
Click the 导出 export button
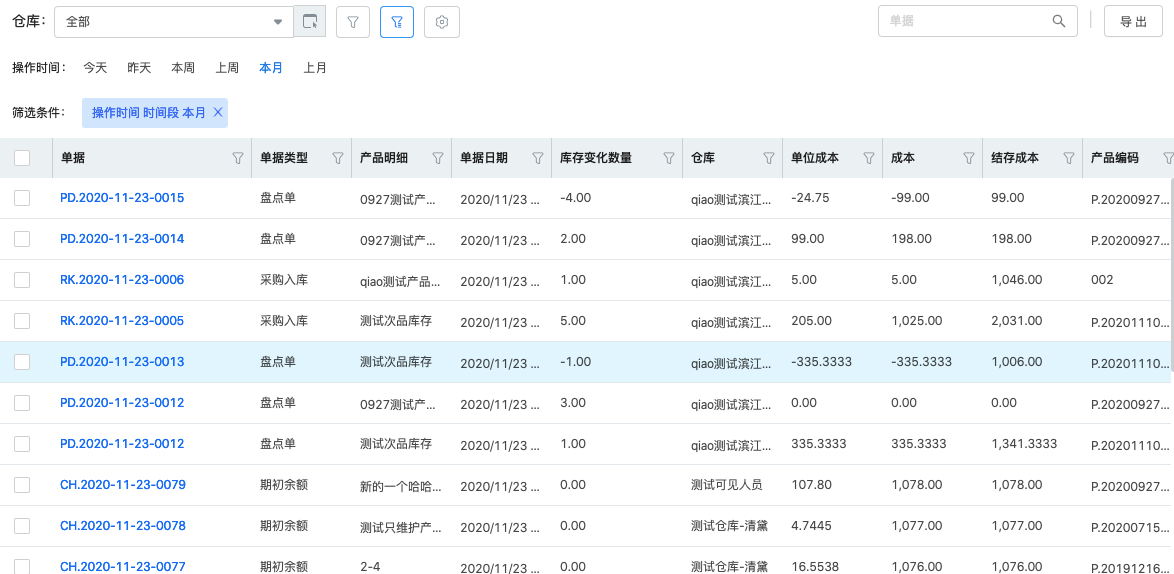(x=1134, y=21)
